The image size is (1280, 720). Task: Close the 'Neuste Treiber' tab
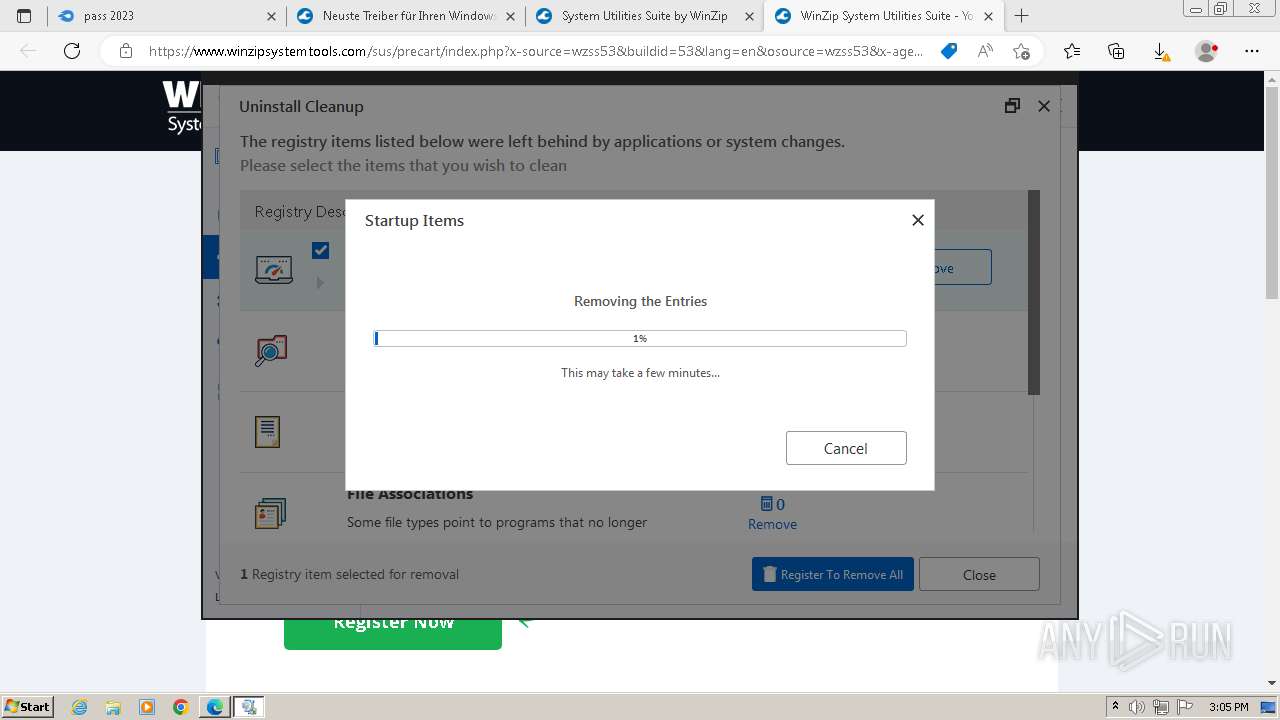click(x=511, y=16)
